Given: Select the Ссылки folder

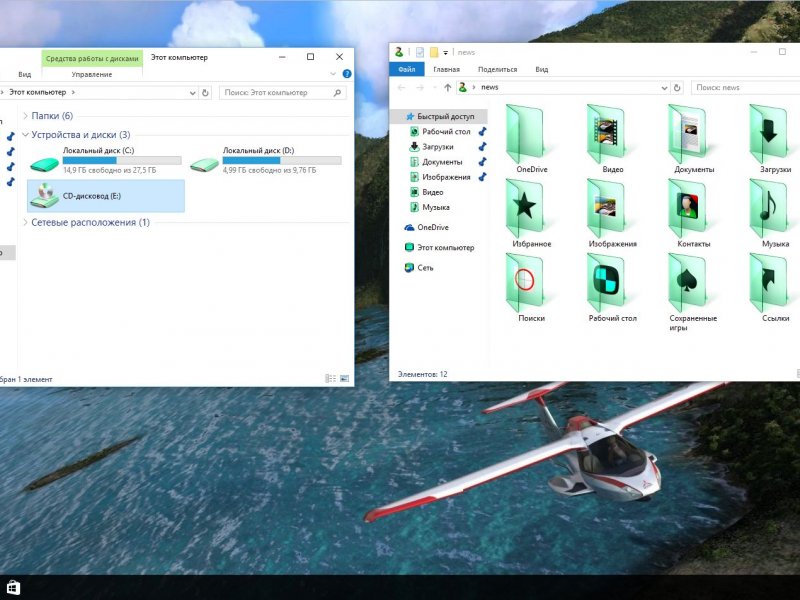Looking at the screenshot, I should tap(774, 288).
